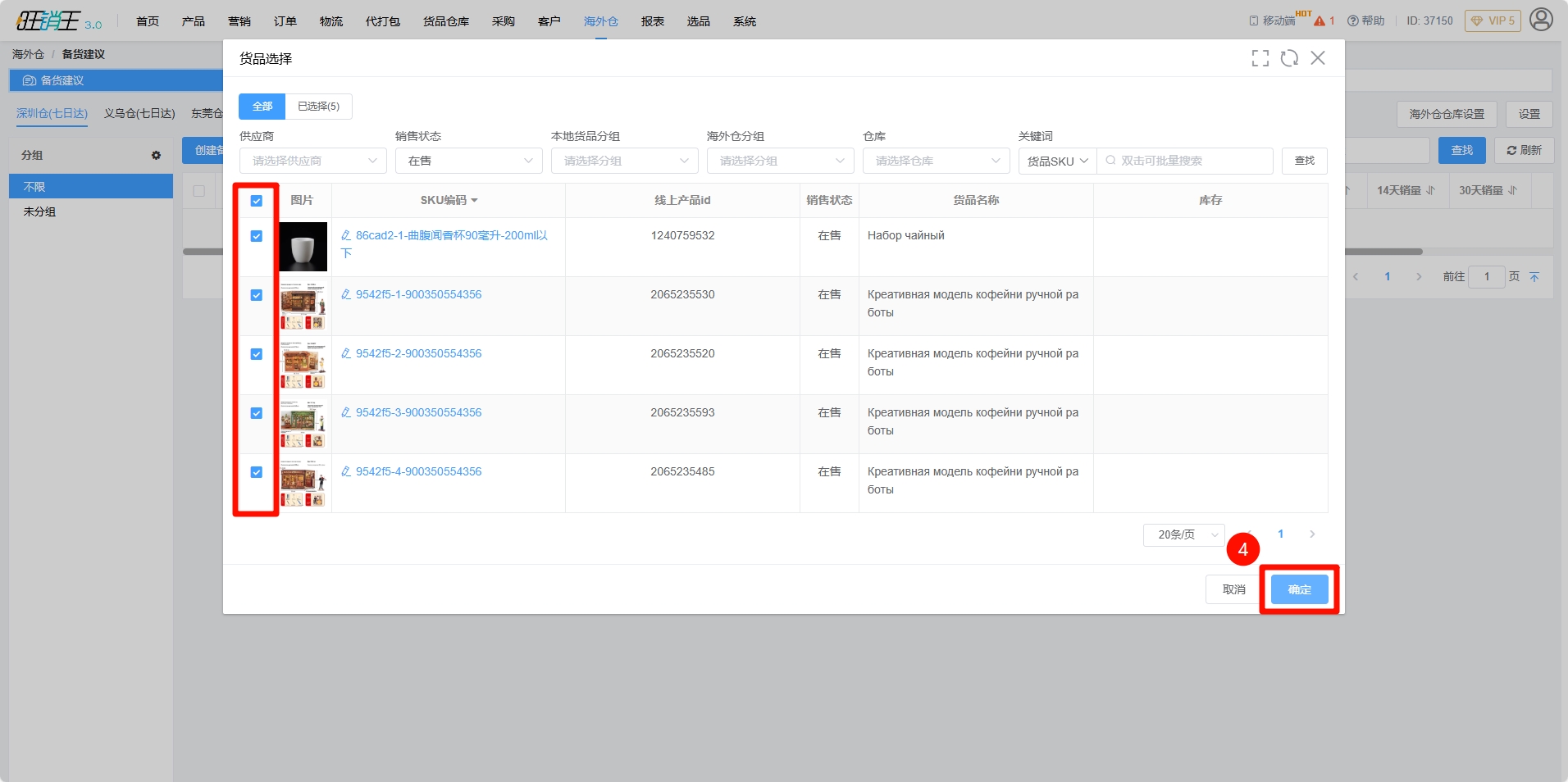Uncheck the 86cad2-1 product row checkbox
Image resolution: width=1568 pixels, height=782 pixels.
(x=257, y=236)
